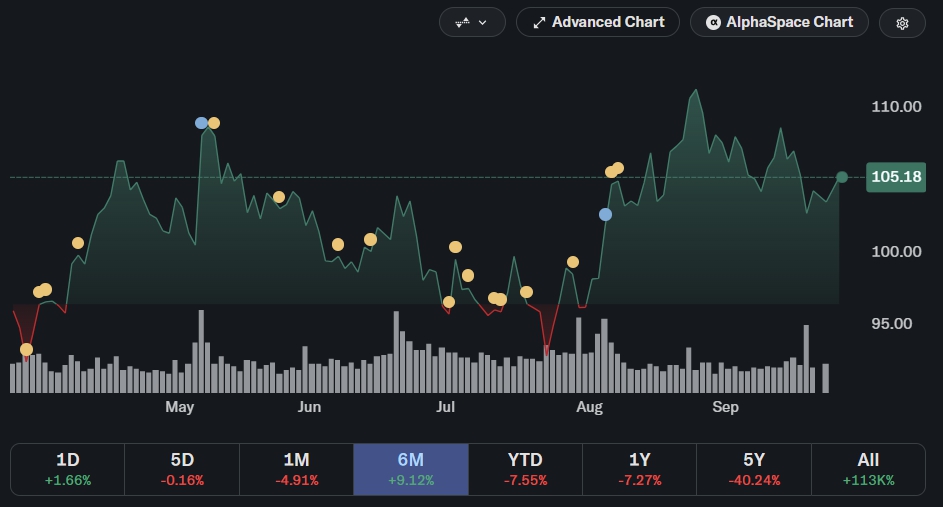Screen dimensions: 943x507
Task: Select the 5D time range
Action: (182, 469)
